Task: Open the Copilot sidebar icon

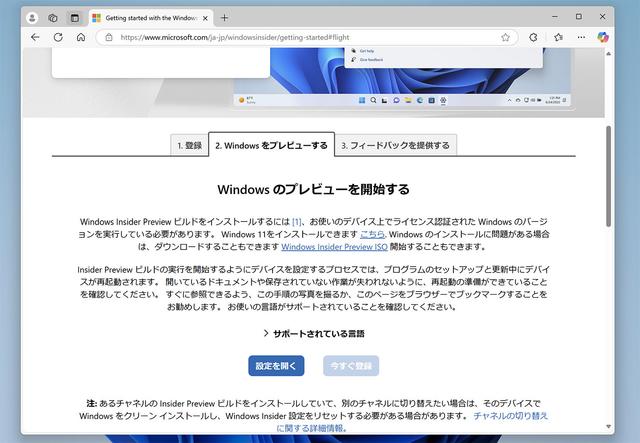Action: [603, 37]
